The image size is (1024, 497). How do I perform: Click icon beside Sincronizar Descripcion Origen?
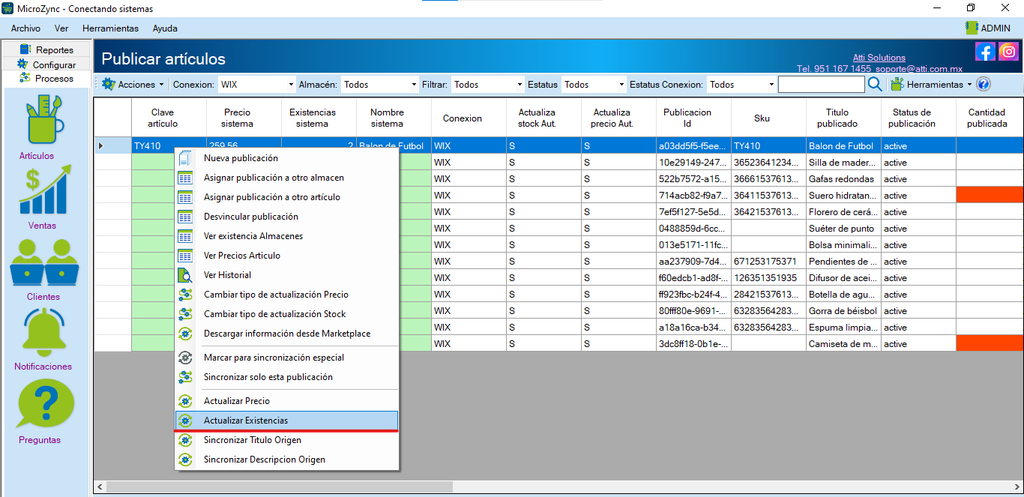[x=185, y=460]
